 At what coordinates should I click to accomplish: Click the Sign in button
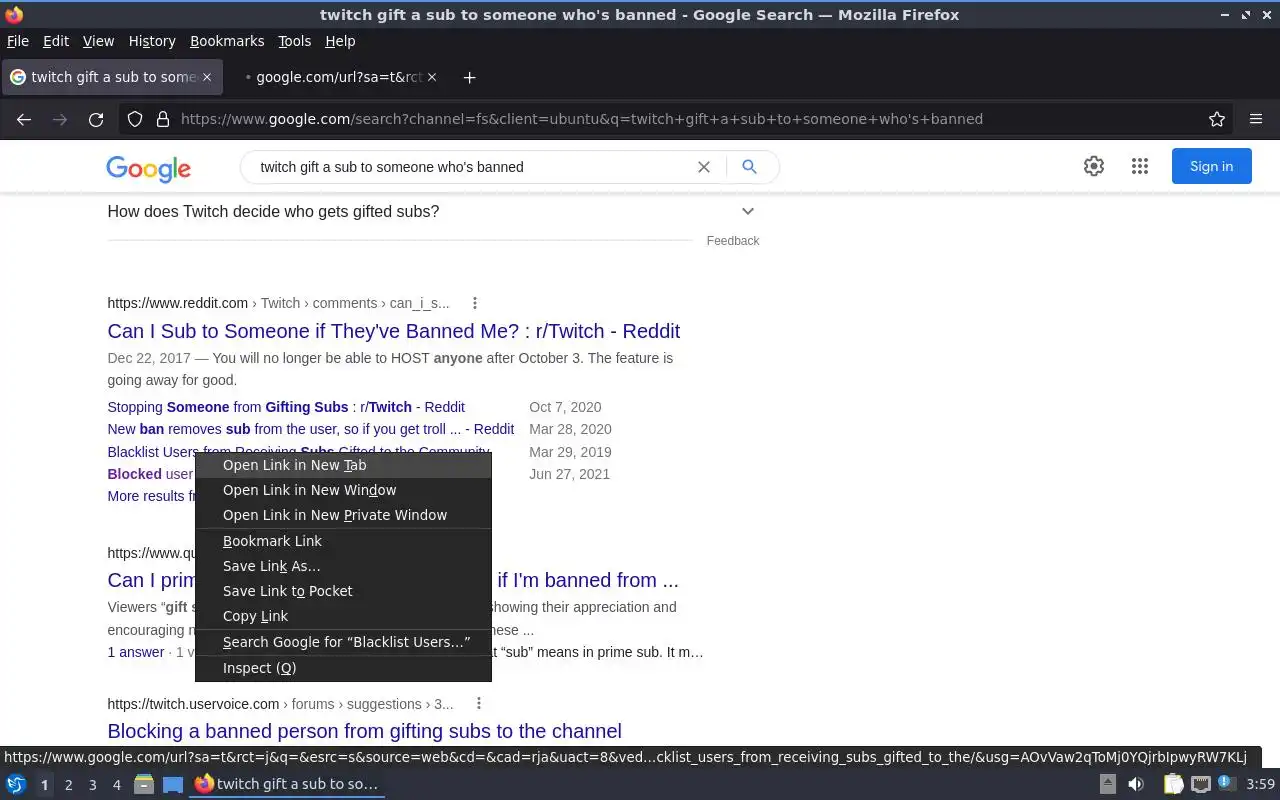point(1211,167)
